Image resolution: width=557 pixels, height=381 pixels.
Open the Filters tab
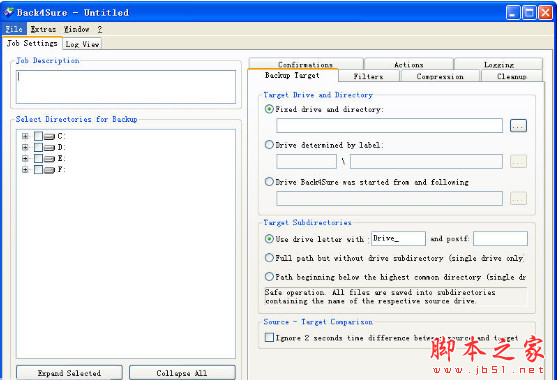point(369,76)
